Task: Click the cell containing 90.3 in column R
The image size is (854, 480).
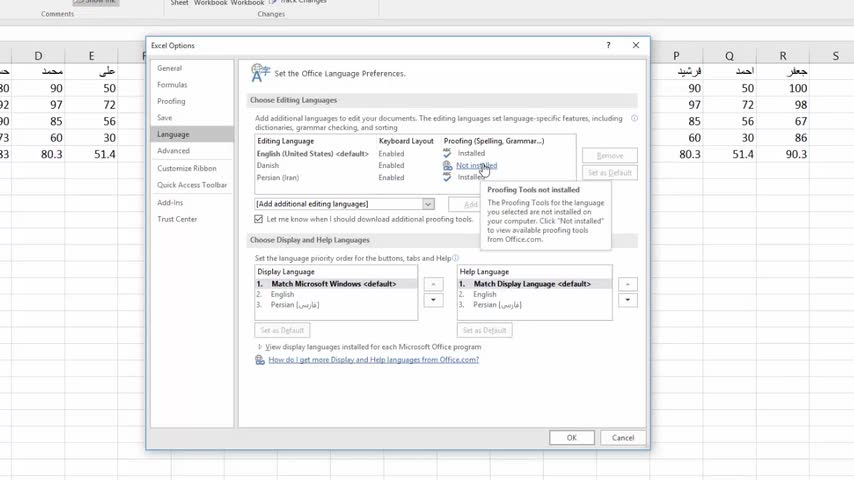Action: pos(783,154)
